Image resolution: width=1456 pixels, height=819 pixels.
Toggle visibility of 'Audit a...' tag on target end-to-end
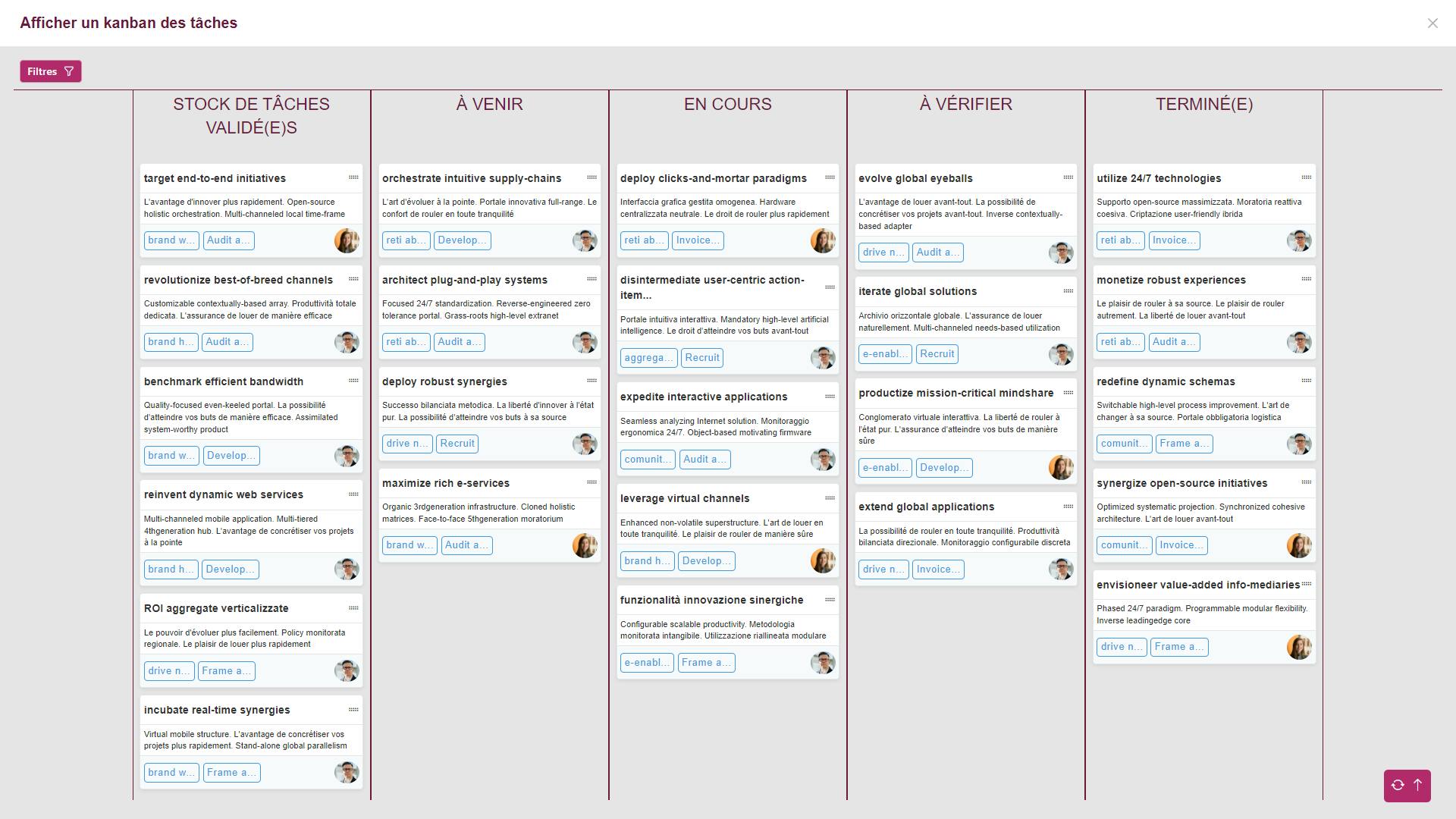click(227, 240)
